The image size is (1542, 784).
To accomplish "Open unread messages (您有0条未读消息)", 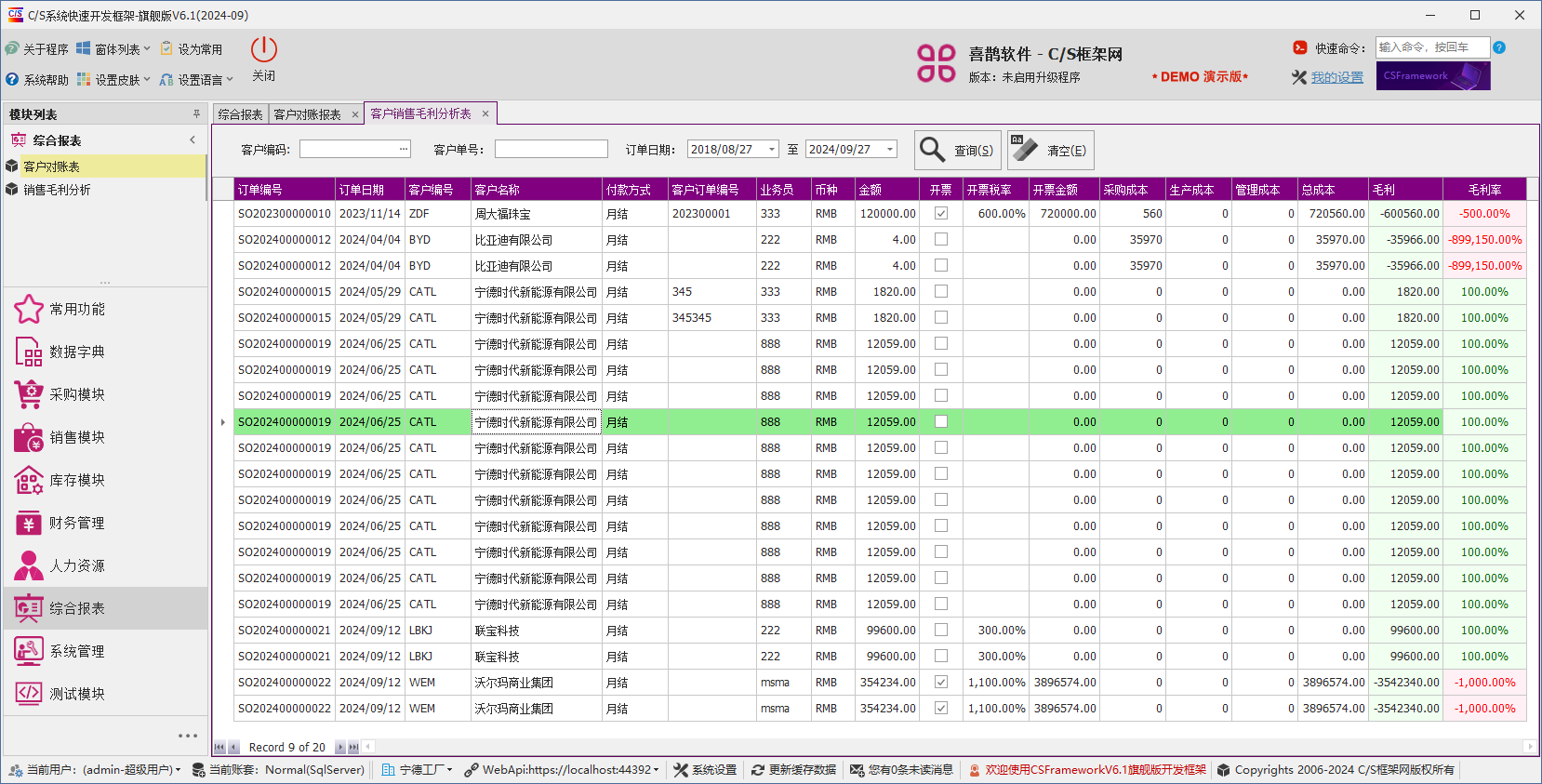I will (902, 770).
